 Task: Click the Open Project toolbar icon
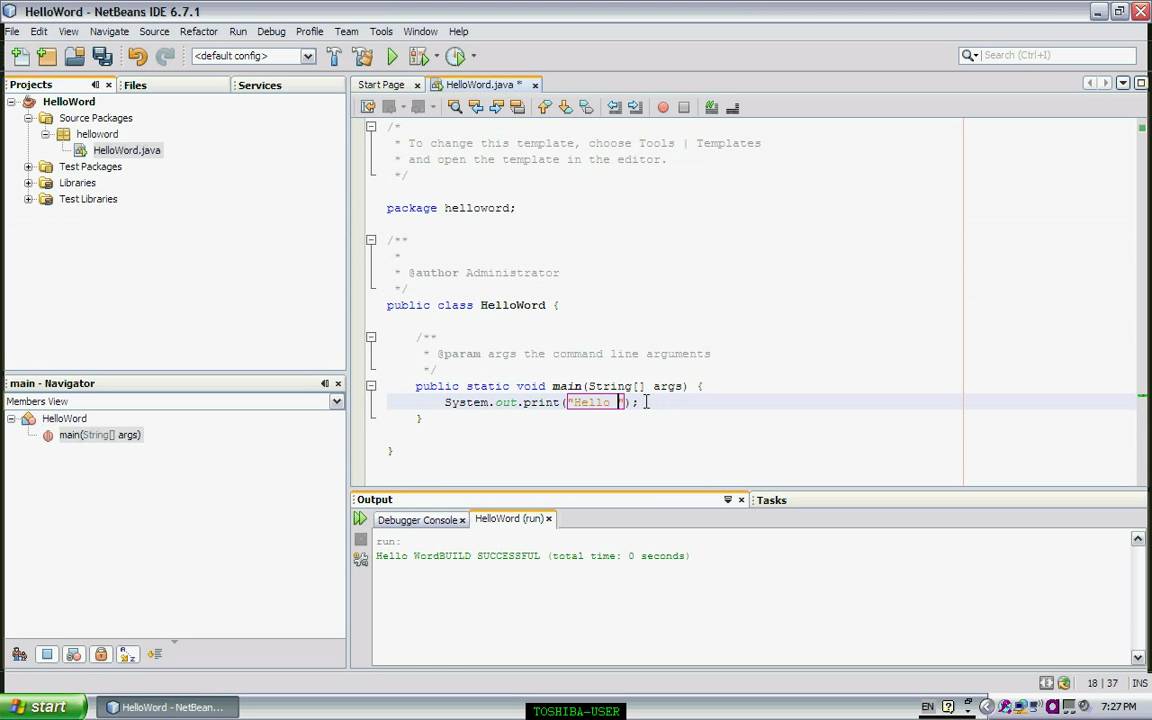(x=74, y=56)
